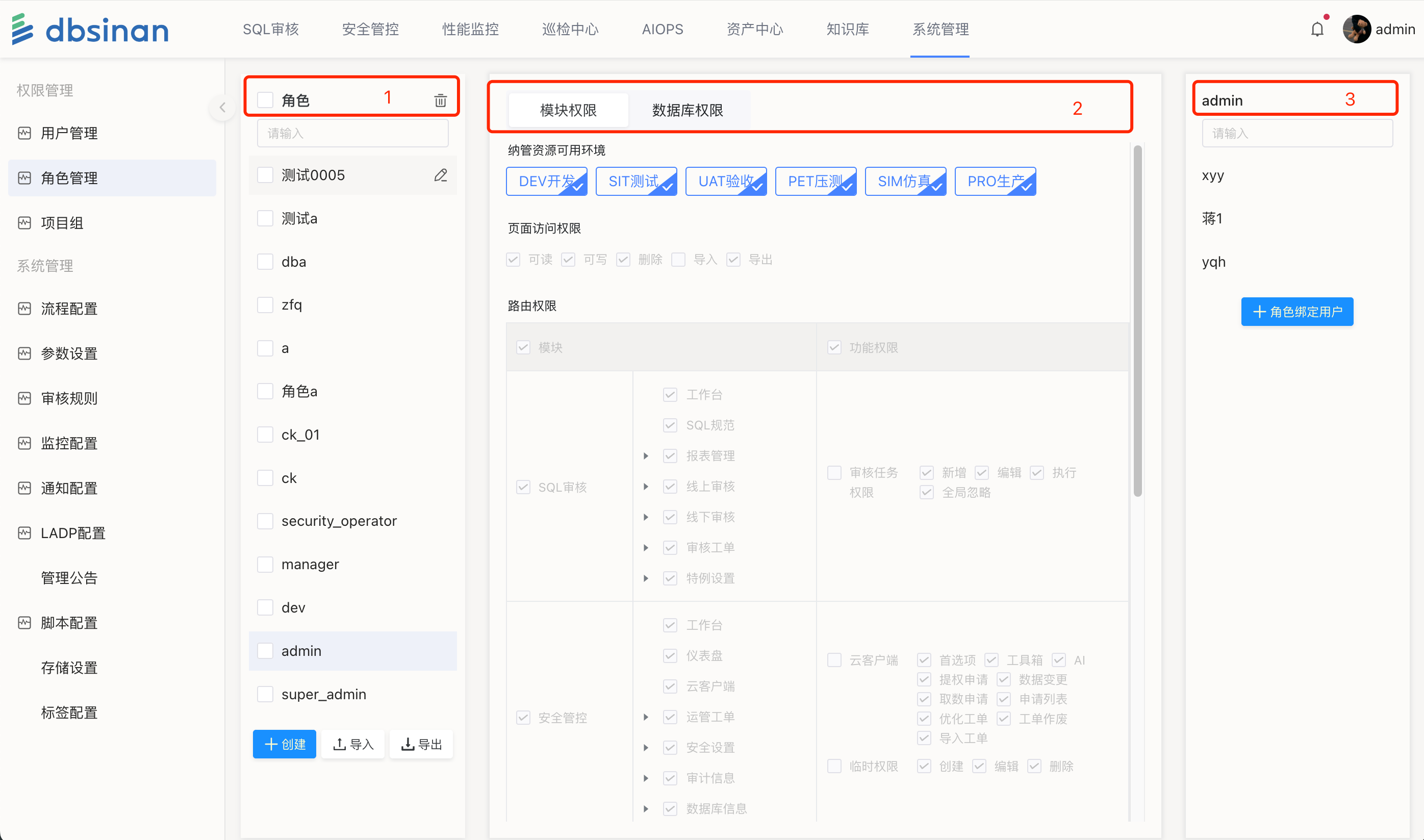Click the role search input field

[x=352, y=133]
